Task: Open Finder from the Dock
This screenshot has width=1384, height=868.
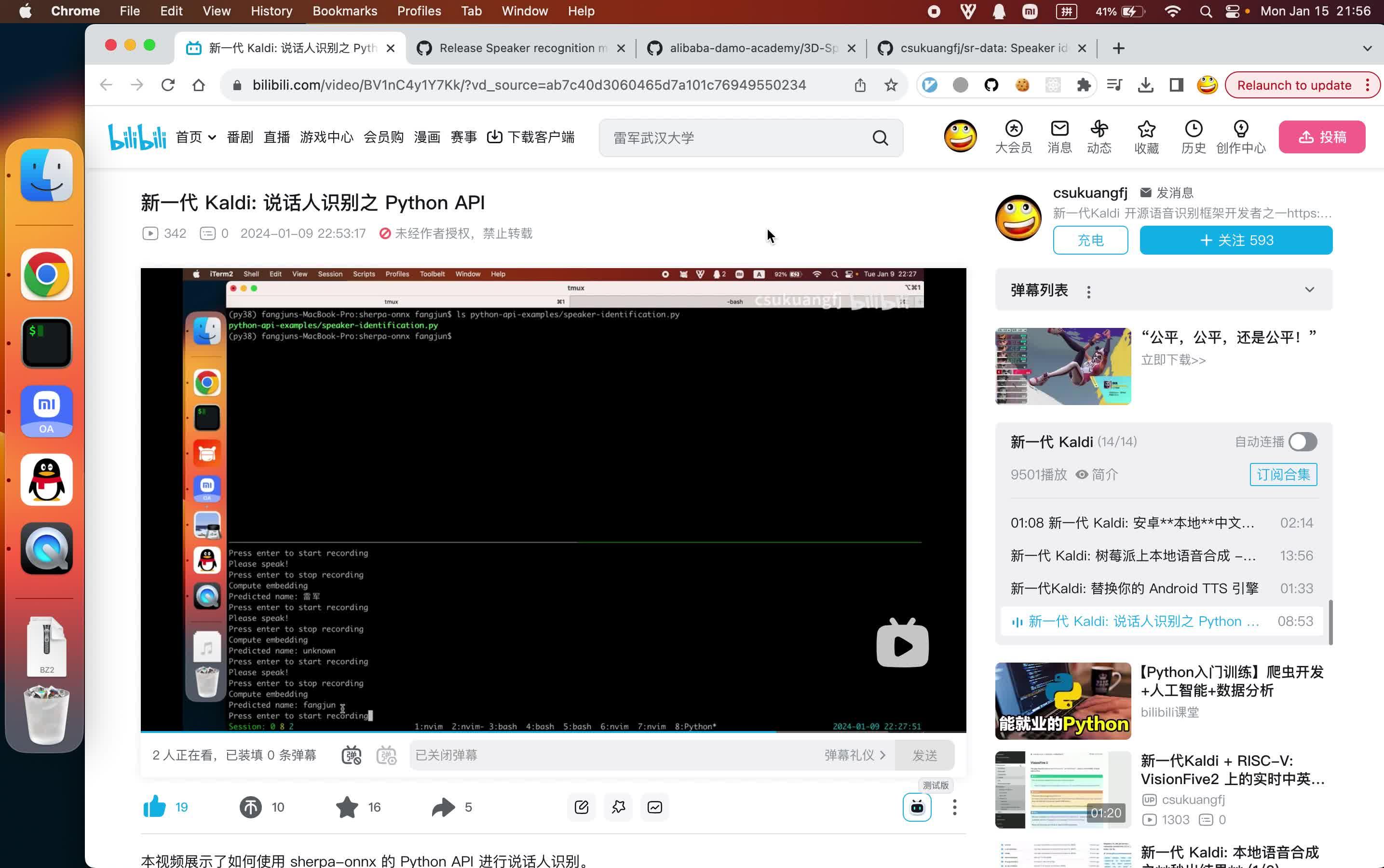Action: tap(46, 176)
